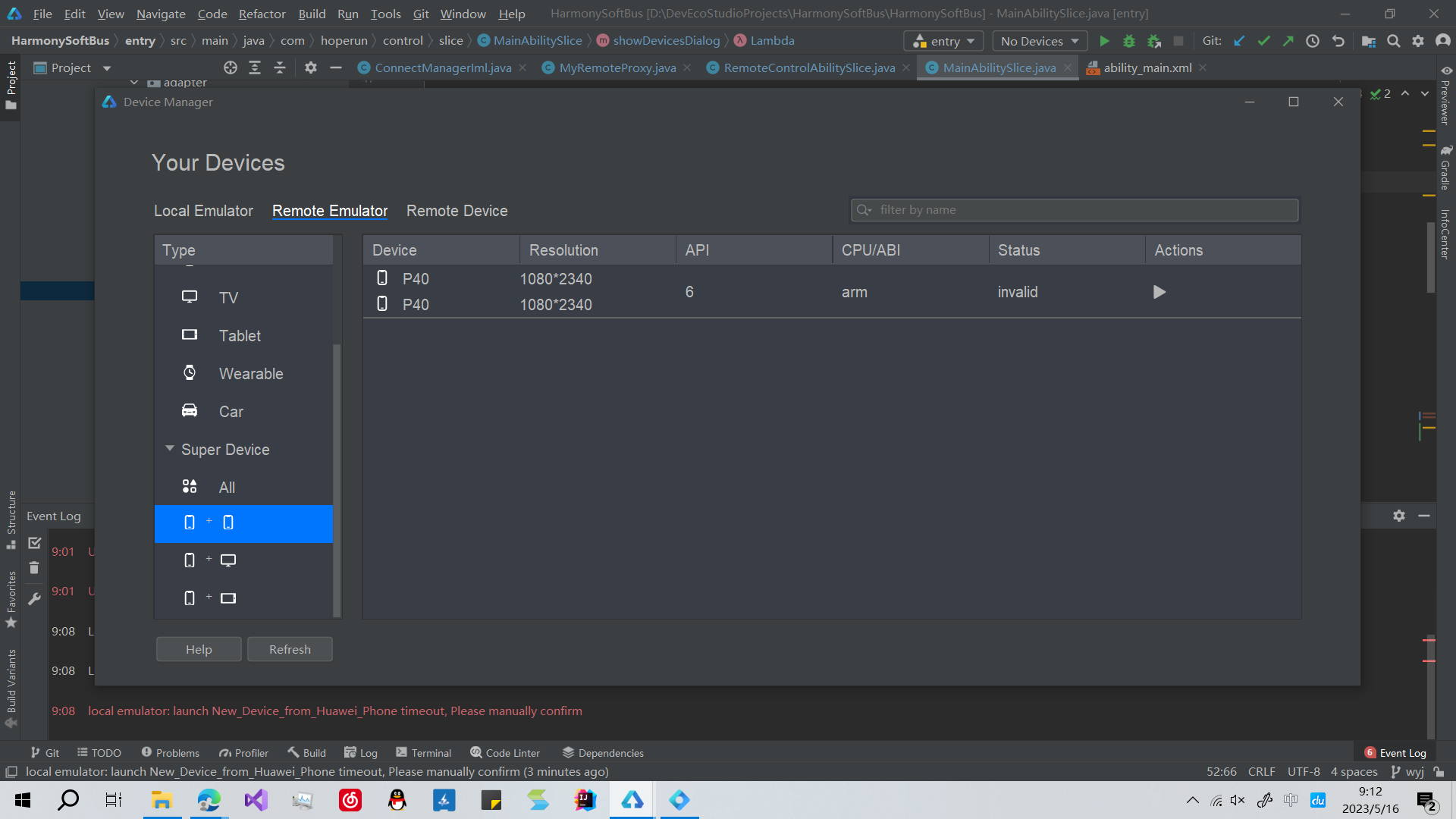Image resolution: width=1456 pixels, height=819 pixels.
Task: Click the Debug entry bug icon
Action: click(1129, 41)
